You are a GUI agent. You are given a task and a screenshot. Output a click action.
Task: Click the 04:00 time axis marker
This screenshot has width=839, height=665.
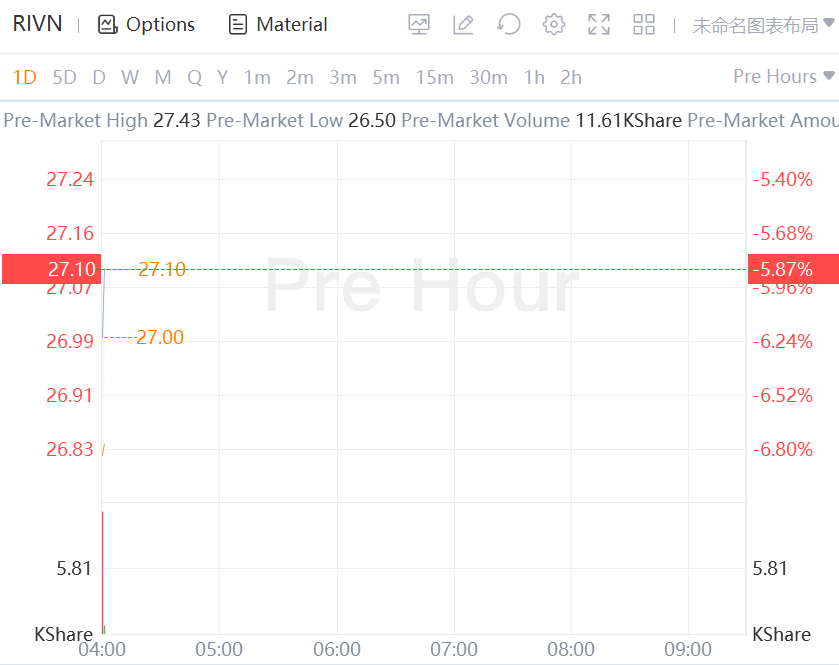[102, 649]
